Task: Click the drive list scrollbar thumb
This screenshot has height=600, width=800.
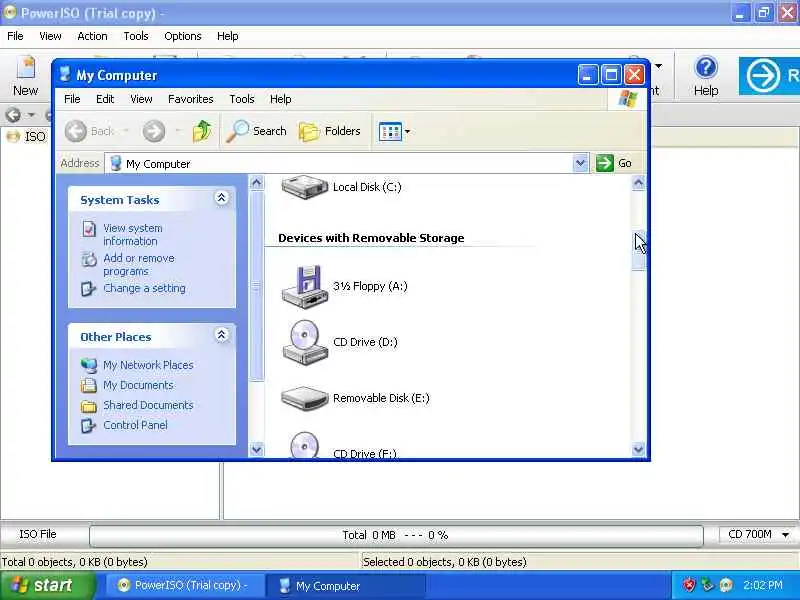Action: click(x=638, y=251)
